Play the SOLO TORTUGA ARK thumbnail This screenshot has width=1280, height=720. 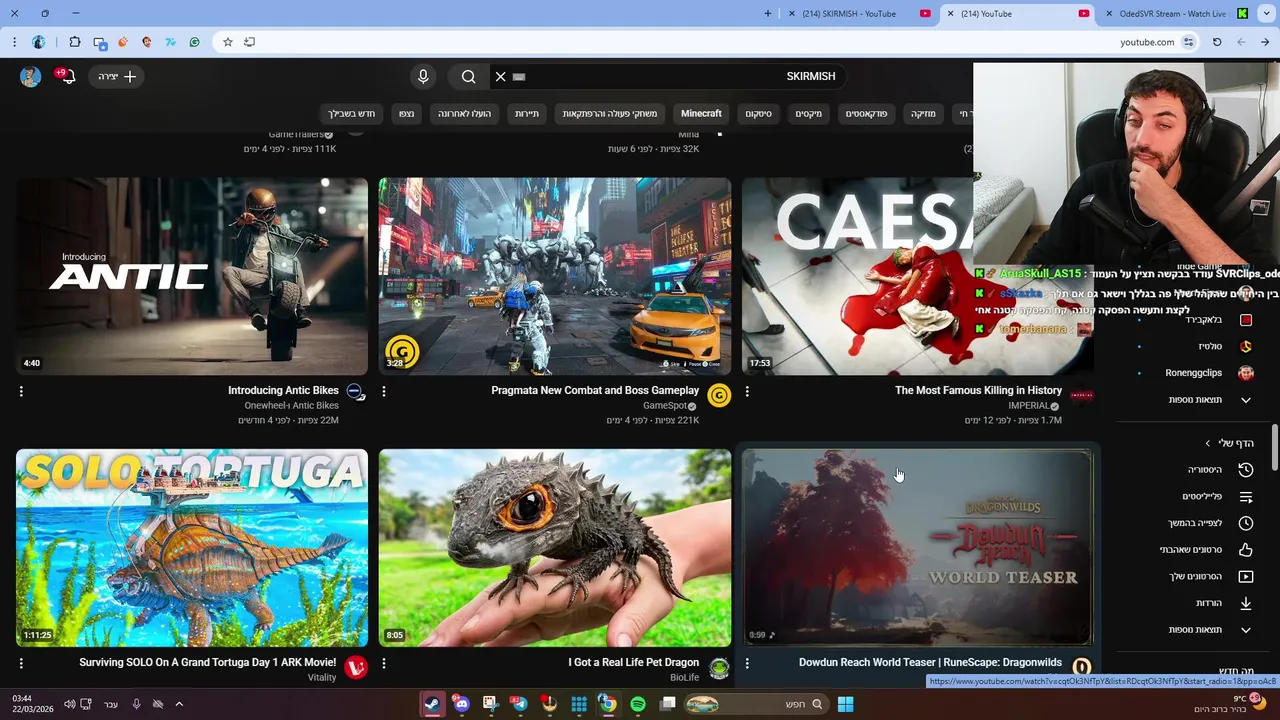192,548
